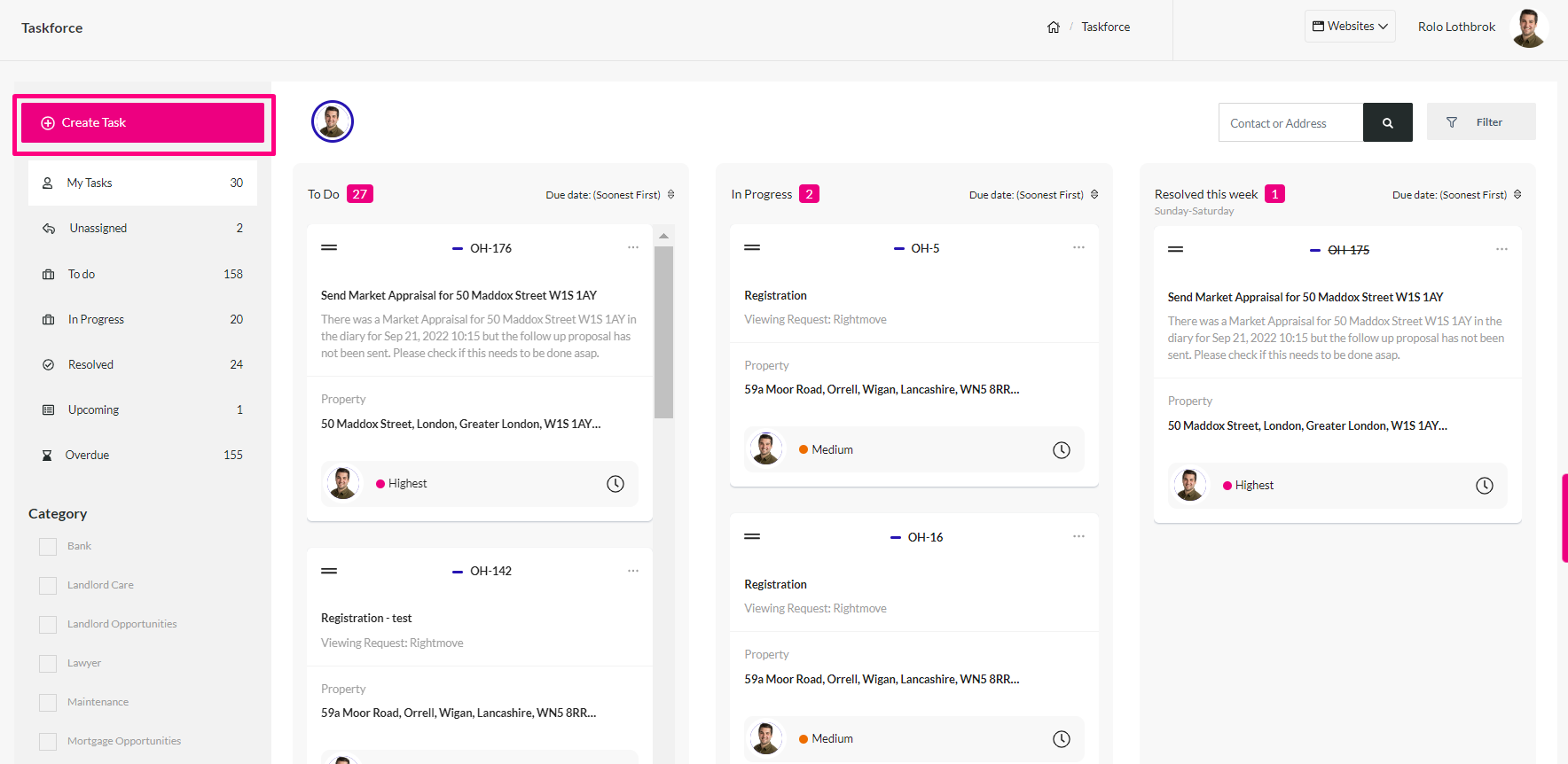Tick the Landlord Care checkbox
The height and width of the screenshot is (764, 1568).
tap(48, 586)
